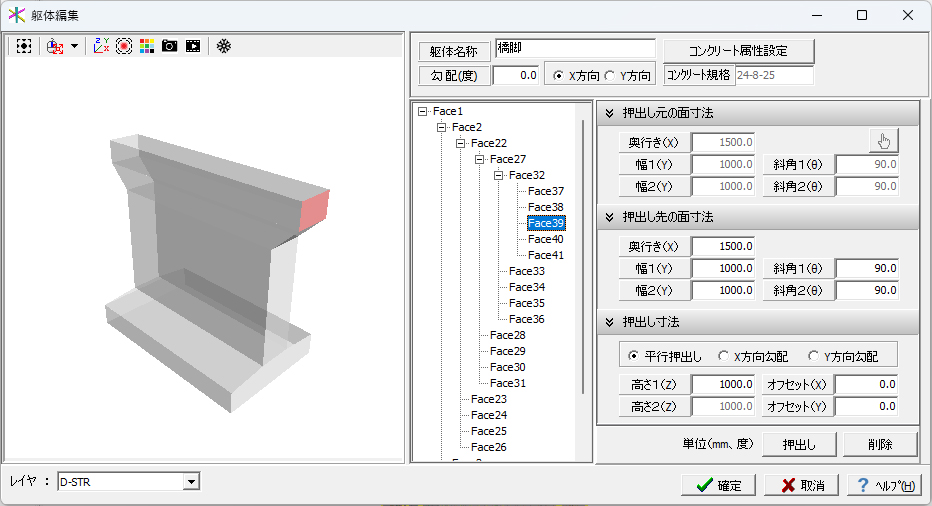Click 押出し先 斜角1(θ) field

tap(867, 268)
